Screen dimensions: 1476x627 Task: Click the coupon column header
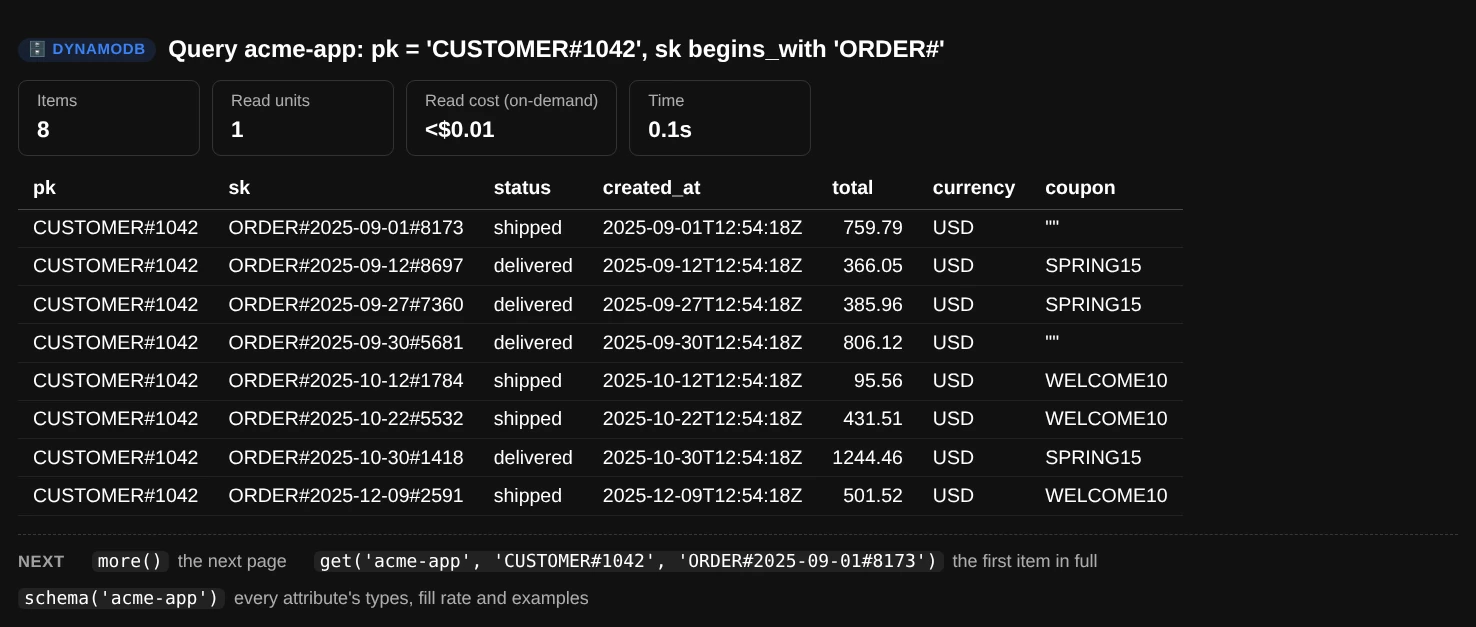pos(1080,188)
